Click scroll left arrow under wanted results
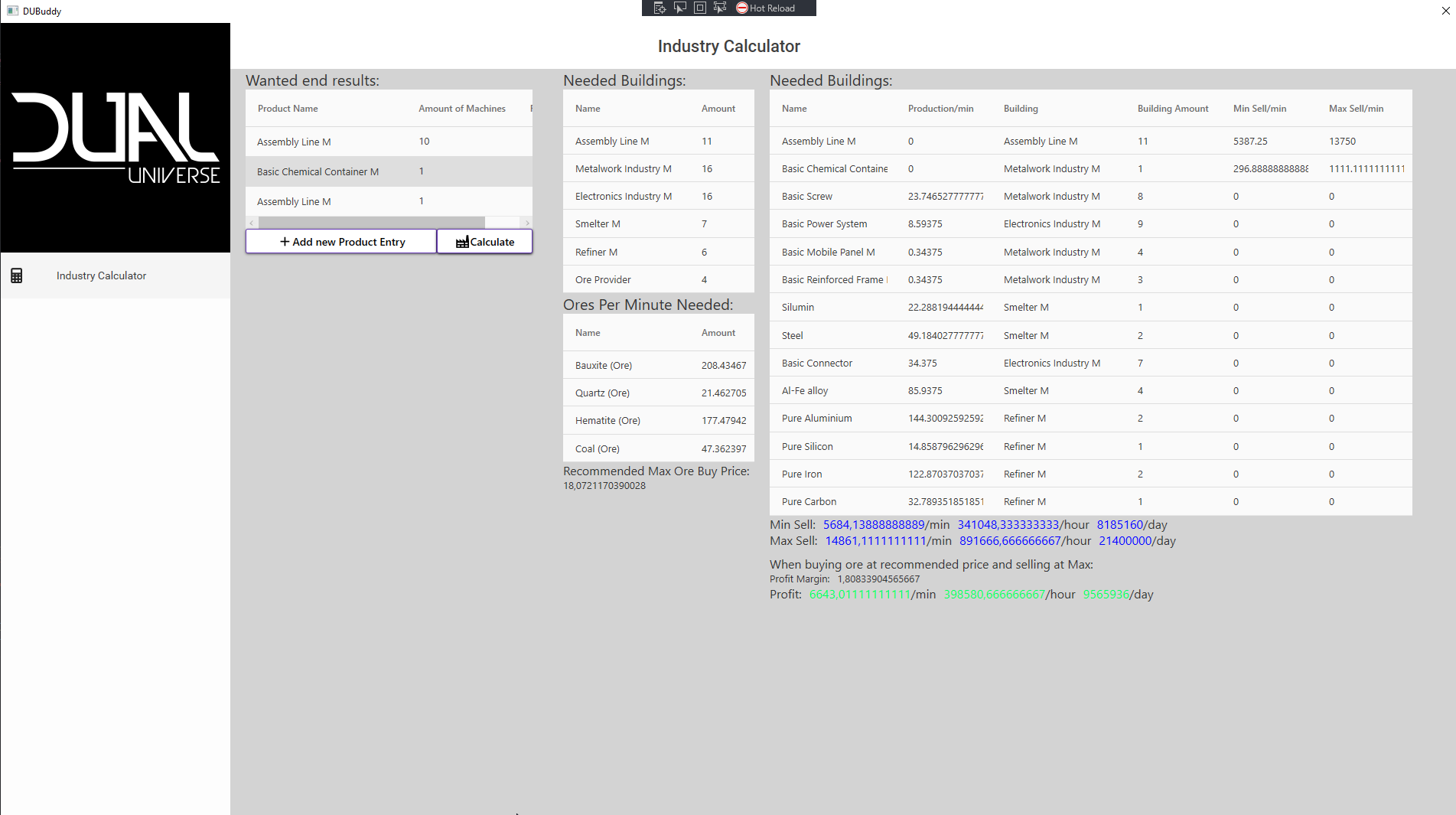Viewport: 1456px width, 815px height. (x=252, y=223)
